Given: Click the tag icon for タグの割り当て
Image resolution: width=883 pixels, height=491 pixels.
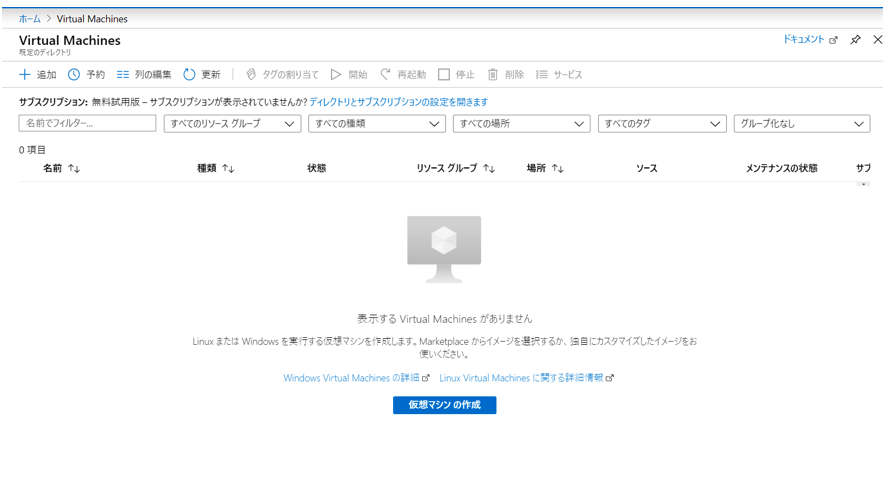Looking at the screenshot, I should tap(251, 74).
